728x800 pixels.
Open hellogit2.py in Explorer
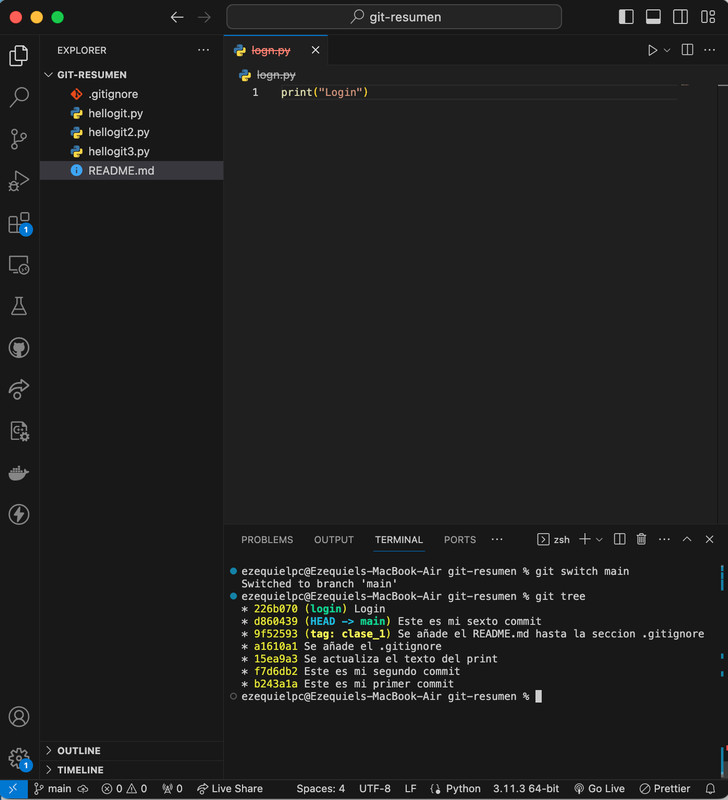[132, 132]
